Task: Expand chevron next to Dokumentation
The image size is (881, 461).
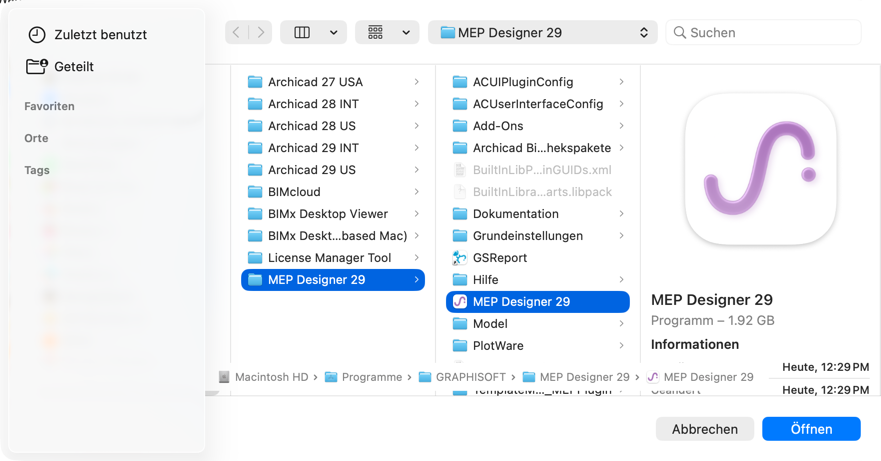Action: pyautogui.click(x=621, y=214)
